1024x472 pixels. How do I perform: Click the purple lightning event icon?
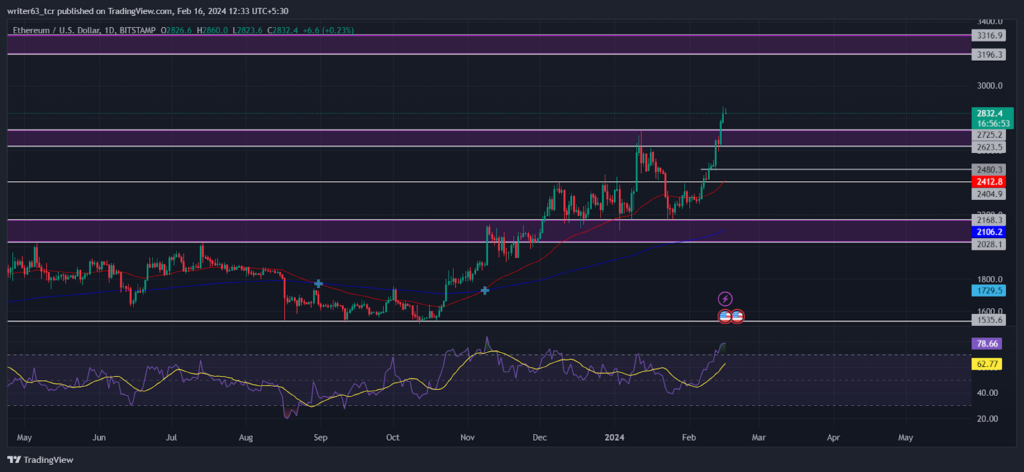pyautogui.click(x=725, y=300)
